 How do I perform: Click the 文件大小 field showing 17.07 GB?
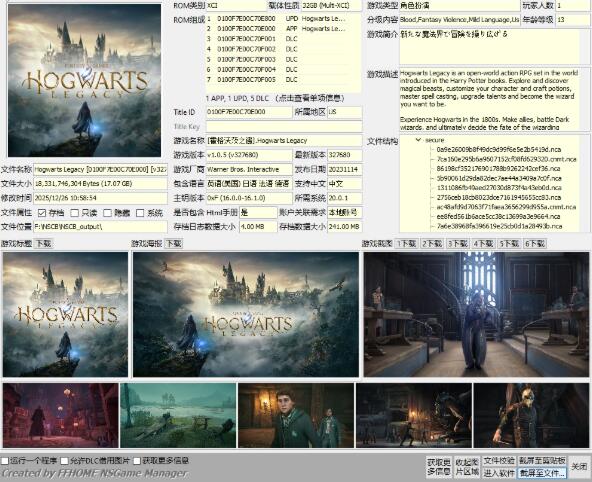[100, 184]
